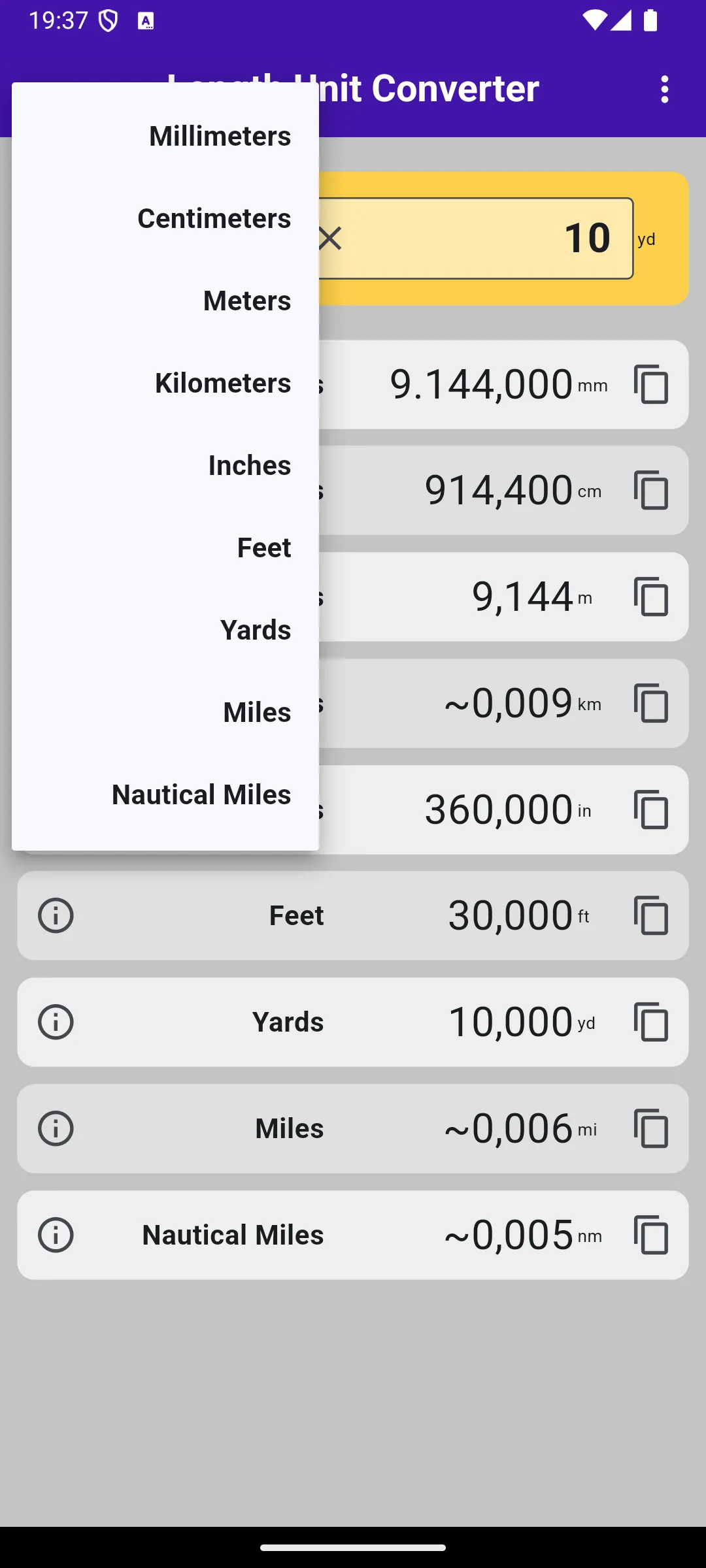
Task: Copy the feet result 30,000
Action: click(x=651, y=915)
